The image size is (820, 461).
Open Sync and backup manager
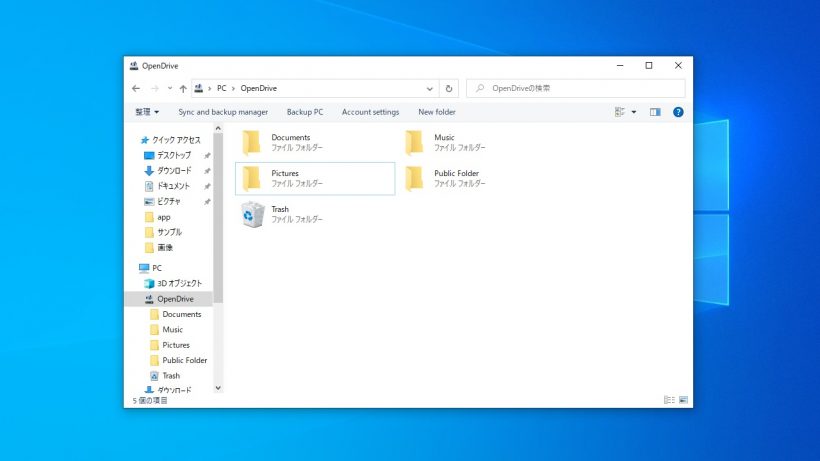tap(223, 112)
